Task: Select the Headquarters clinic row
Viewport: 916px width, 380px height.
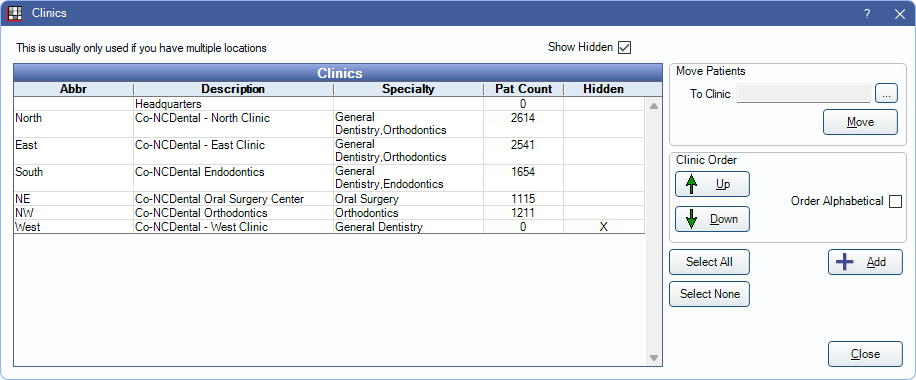Action: click(x=329, y=103)
